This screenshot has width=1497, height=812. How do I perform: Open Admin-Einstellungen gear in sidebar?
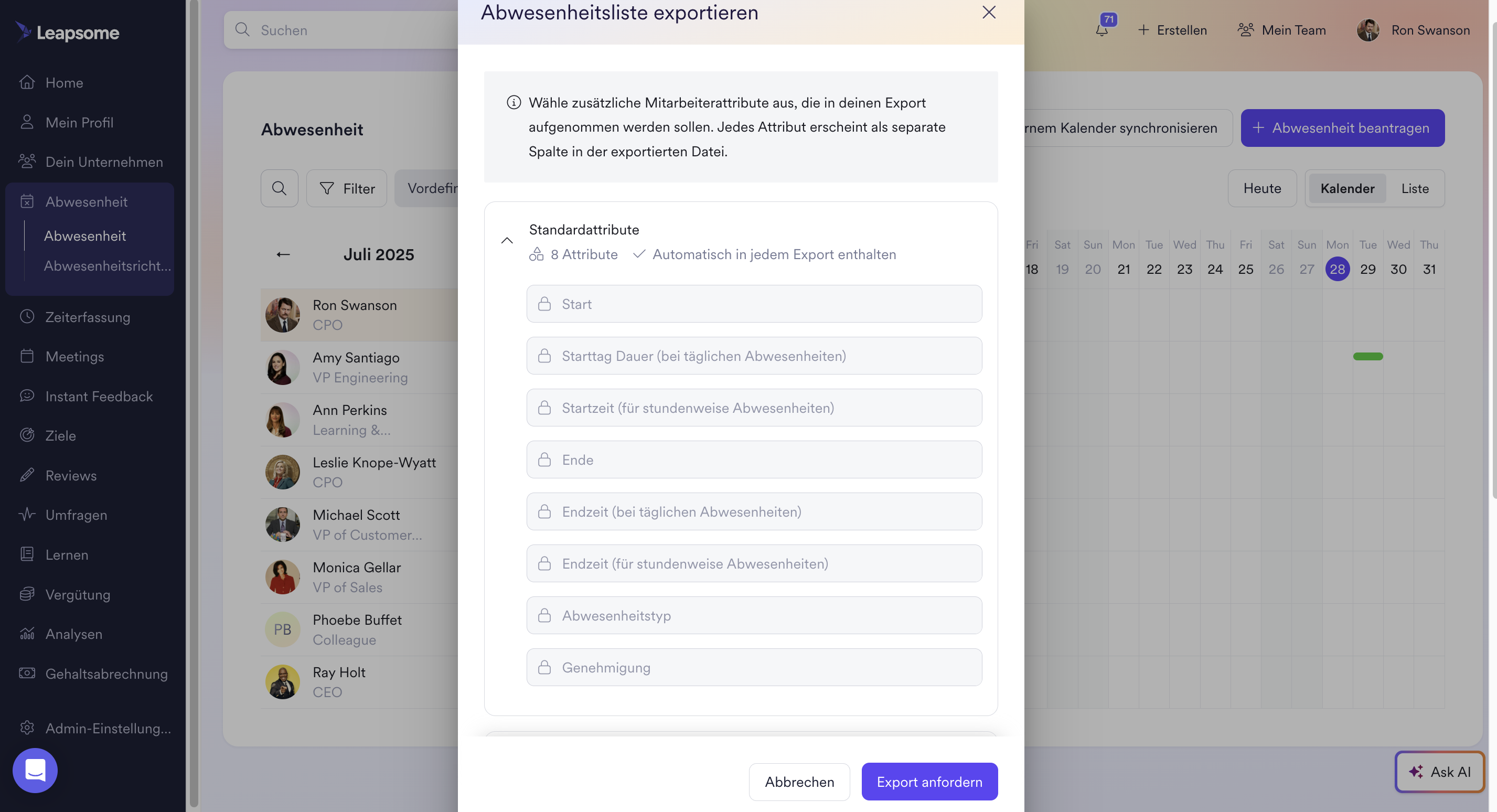tap(27, 728)
